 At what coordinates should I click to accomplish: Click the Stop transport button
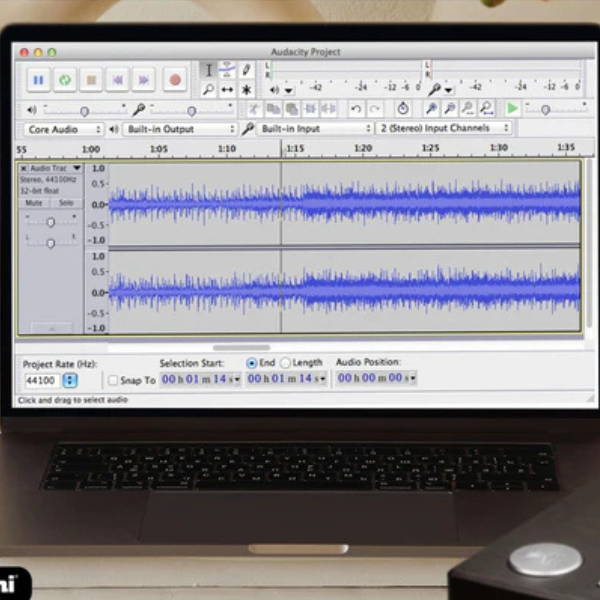pos(91,80)
